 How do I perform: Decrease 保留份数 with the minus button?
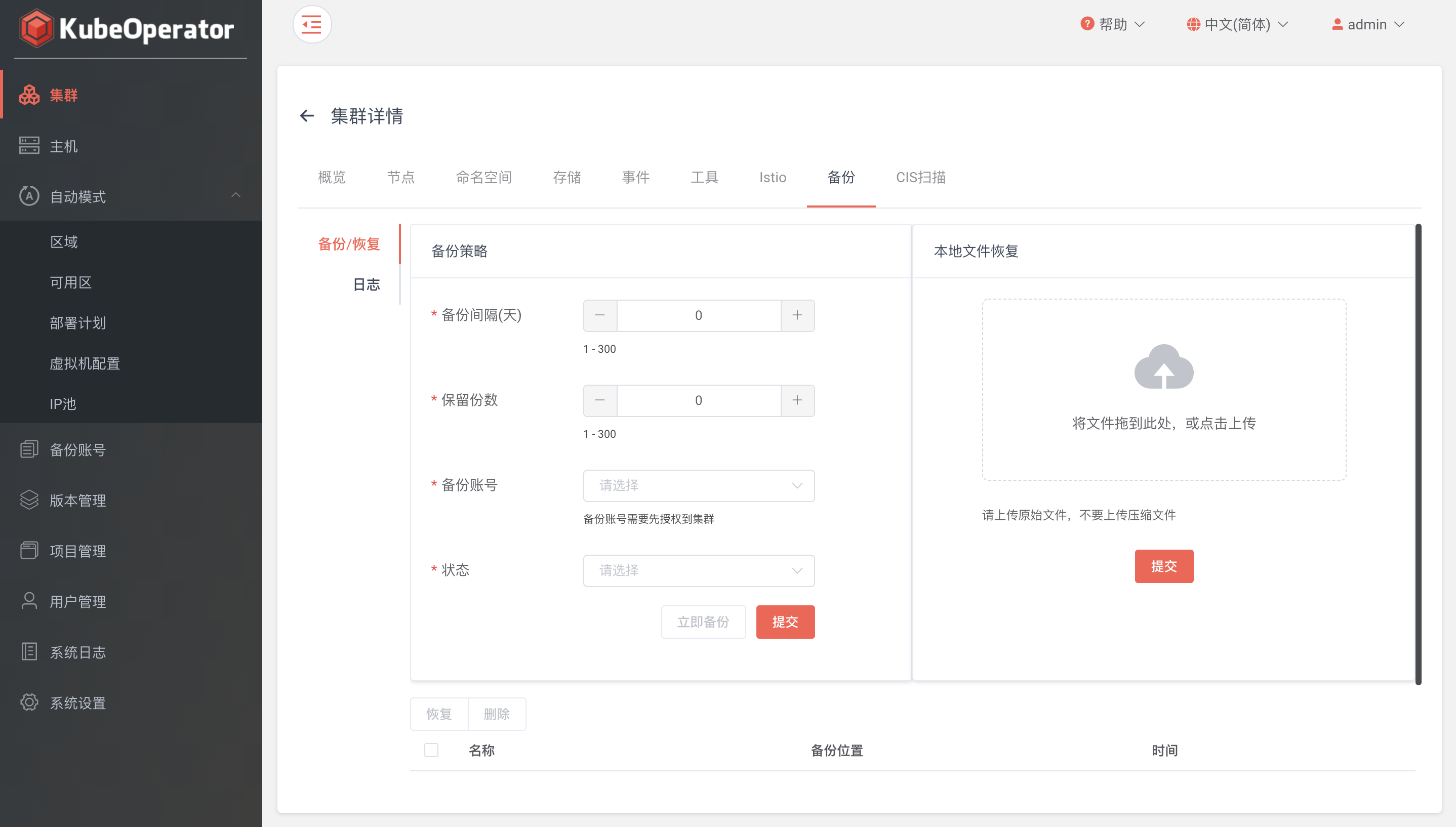(600, 400)
